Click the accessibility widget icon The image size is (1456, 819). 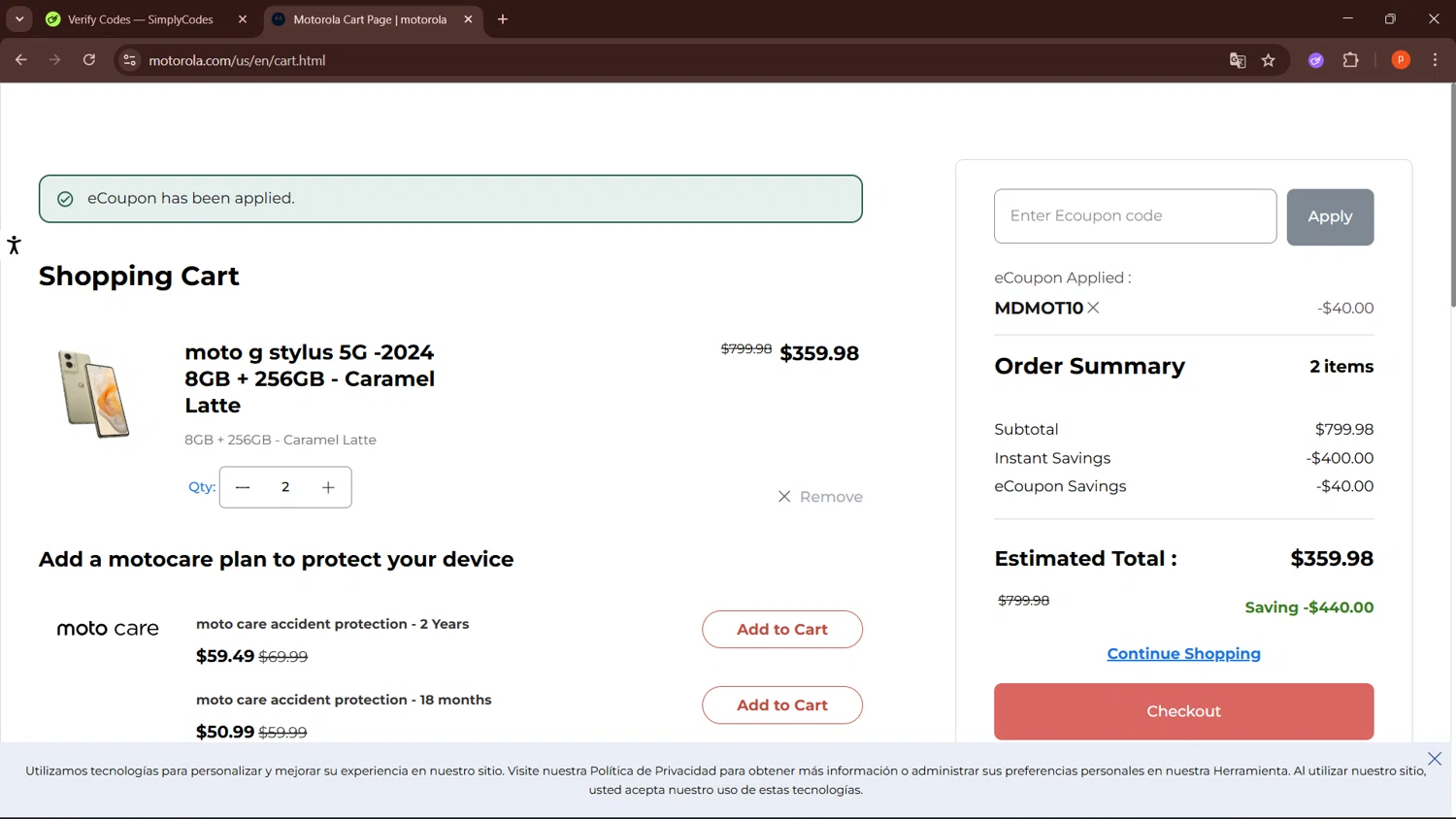[x=14, y=245]
